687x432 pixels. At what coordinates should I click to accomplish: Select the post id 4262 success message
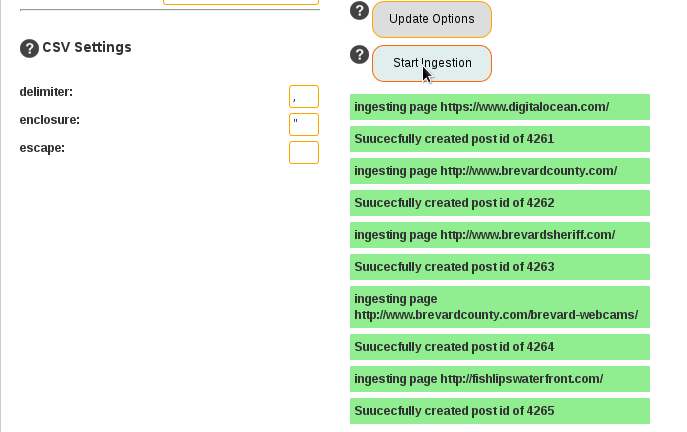(x=499, y=203)
